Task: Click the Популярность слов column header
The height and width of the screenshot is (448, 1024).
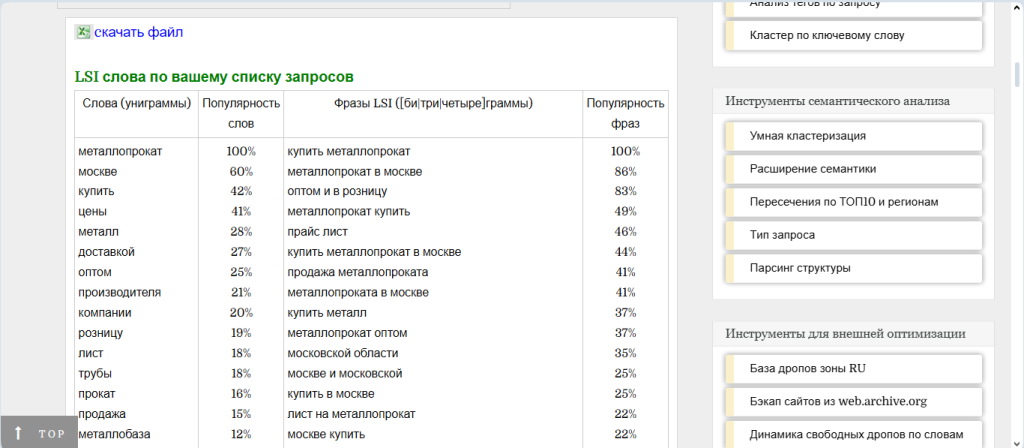Action: coord(241,113)
